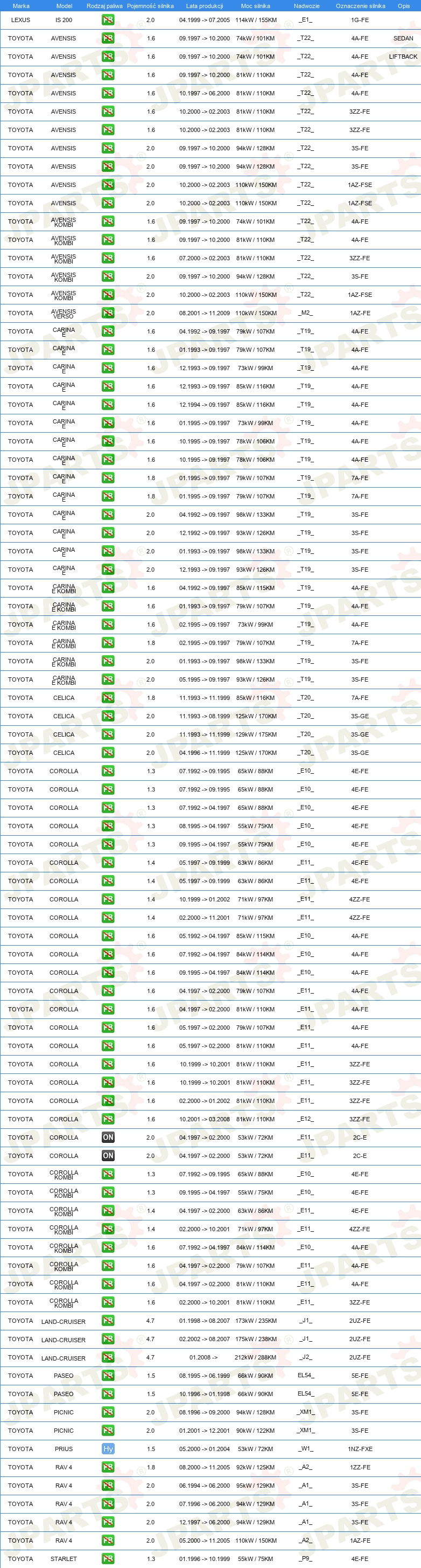Click the 'Nadwozie' column header
This screenshot has height=1568, width=421.
(307, 5)
